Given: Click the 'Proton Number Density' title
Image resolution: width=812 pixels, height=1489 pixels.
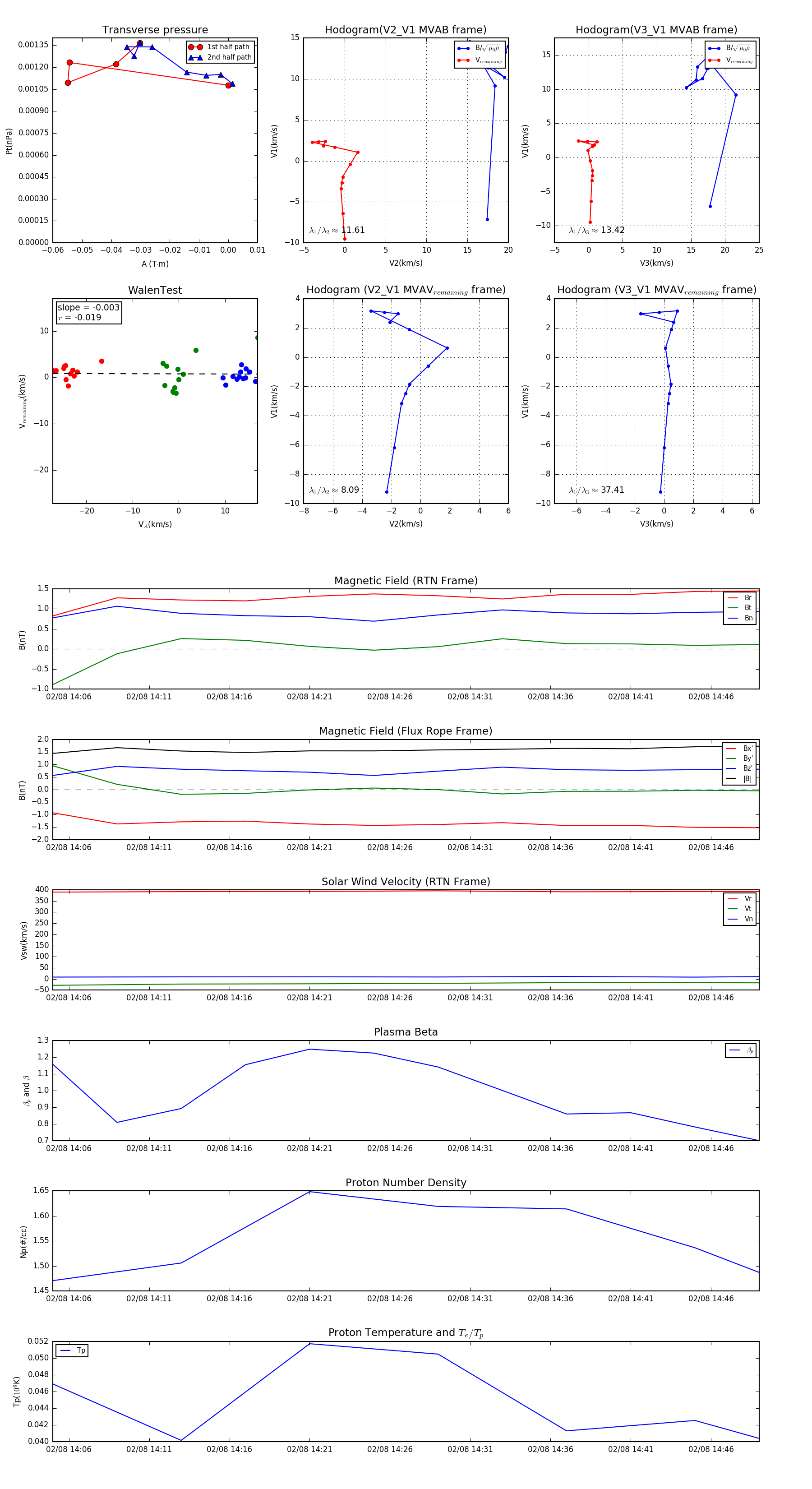Looking at the screenshot, I should point(406,1183).
